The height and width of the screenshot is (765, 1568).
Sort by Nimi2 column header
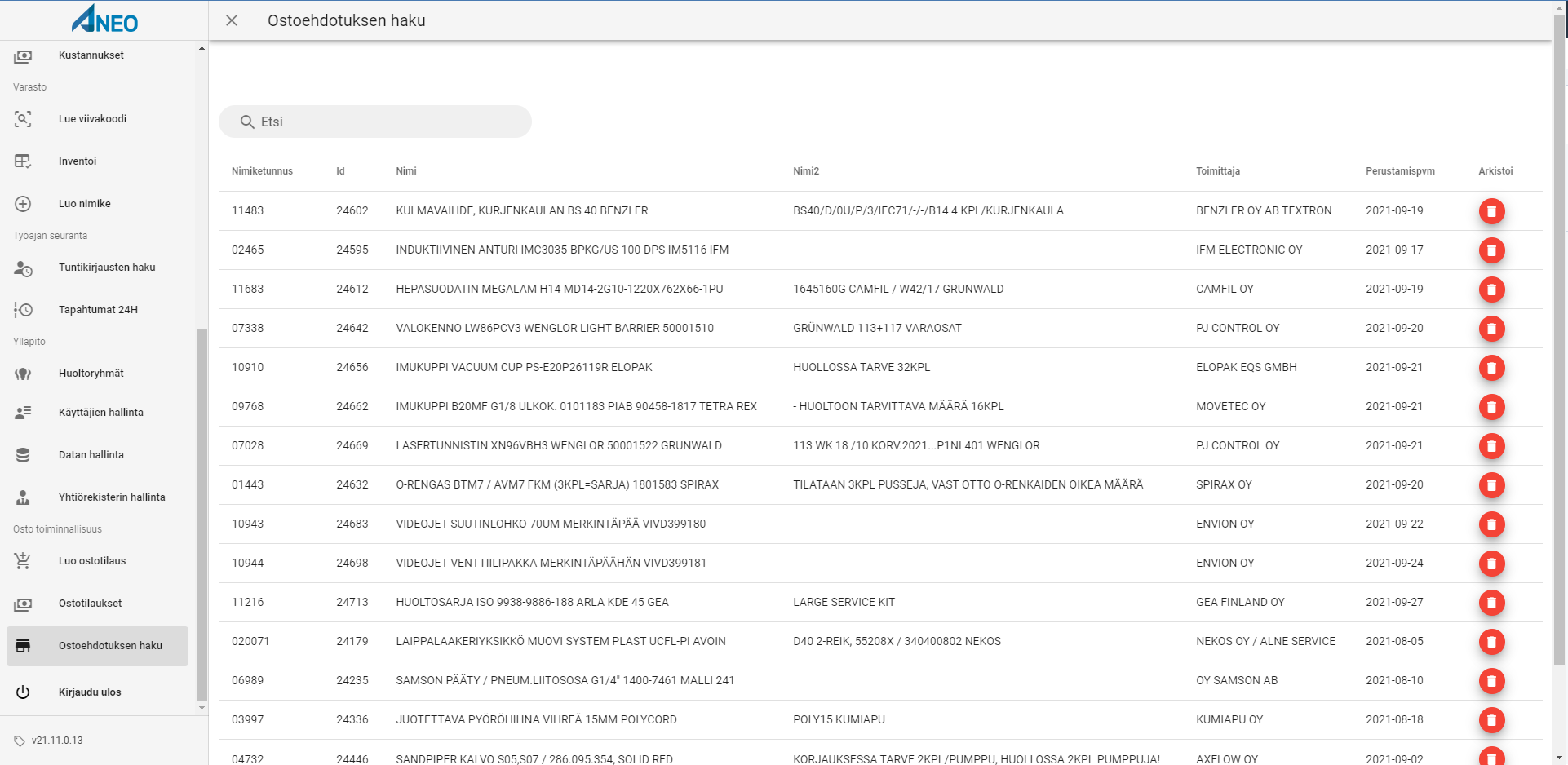coord(805,171)
